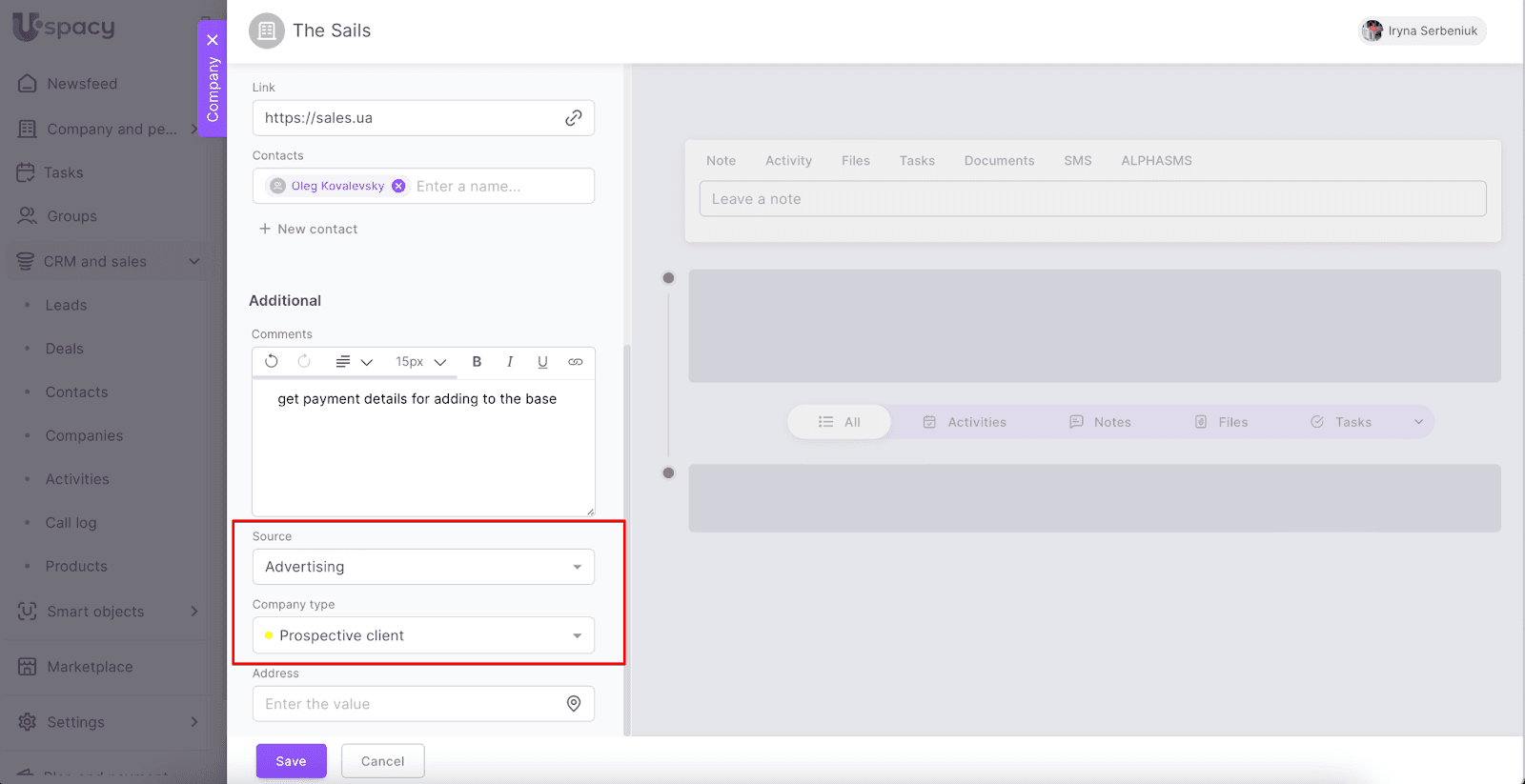Open the Source dropdown showing Advertising
The height and width of the screenshot is (784, 1525).
(423, 567)
